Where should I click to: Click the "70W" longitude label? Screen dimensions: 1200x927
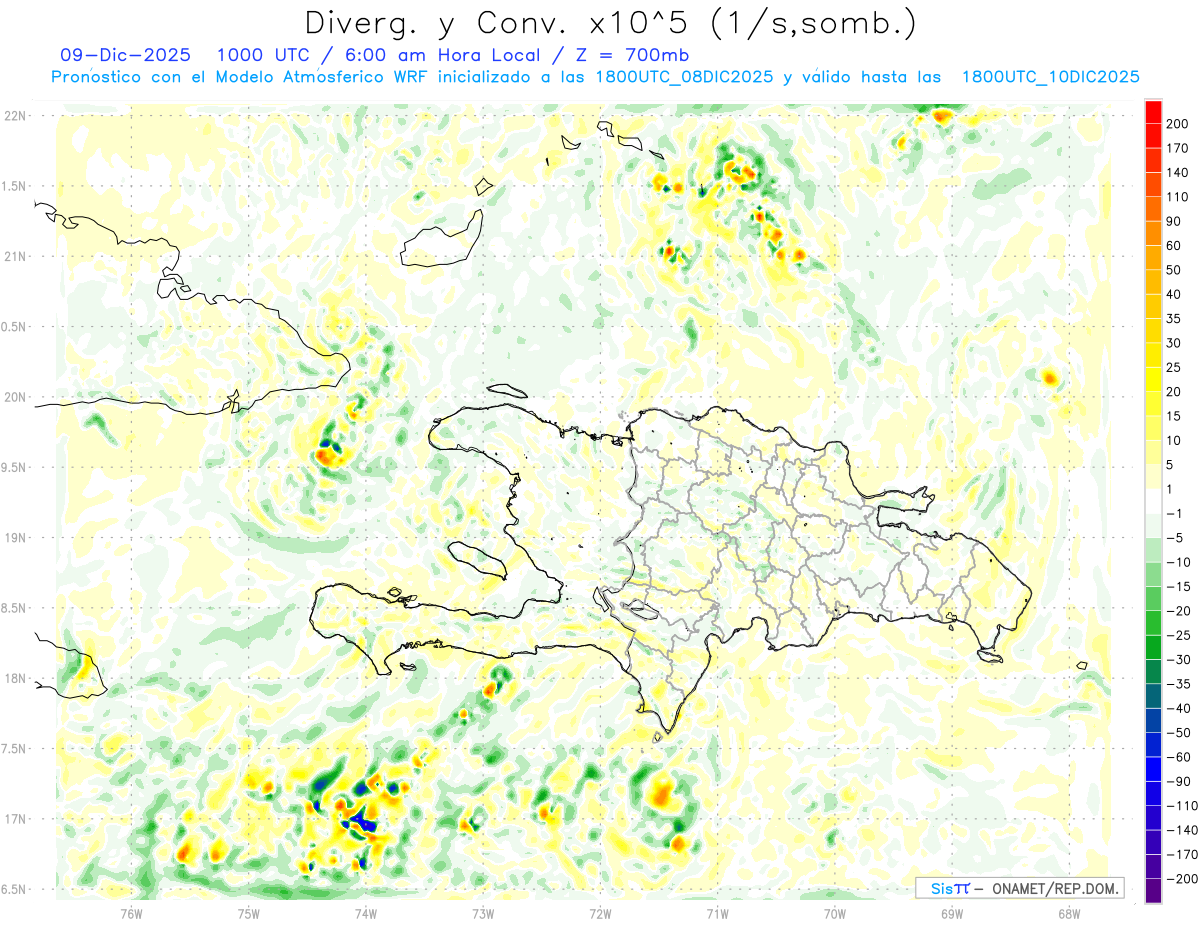835,912
